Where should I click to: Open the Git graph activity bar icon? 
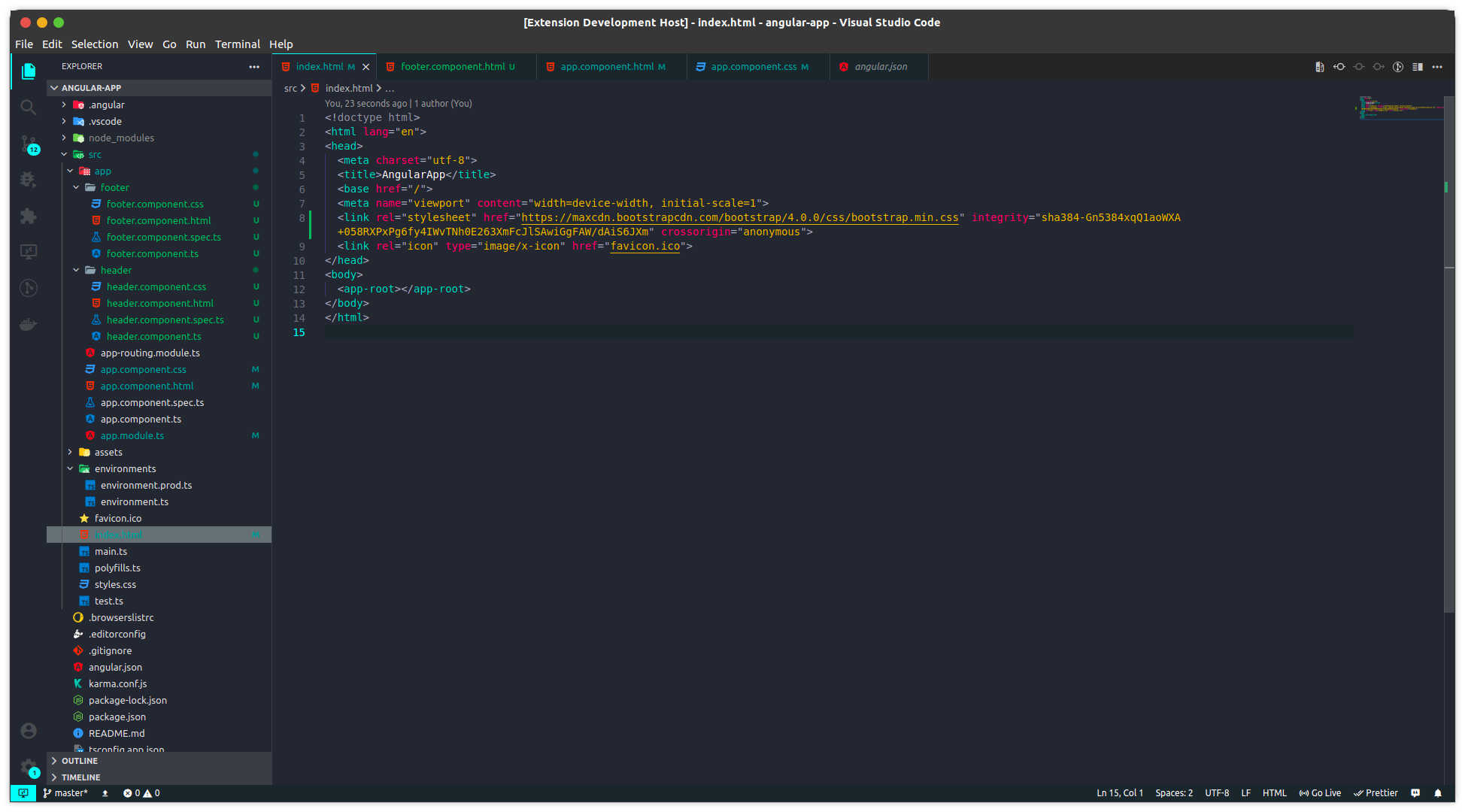point(29,288)
